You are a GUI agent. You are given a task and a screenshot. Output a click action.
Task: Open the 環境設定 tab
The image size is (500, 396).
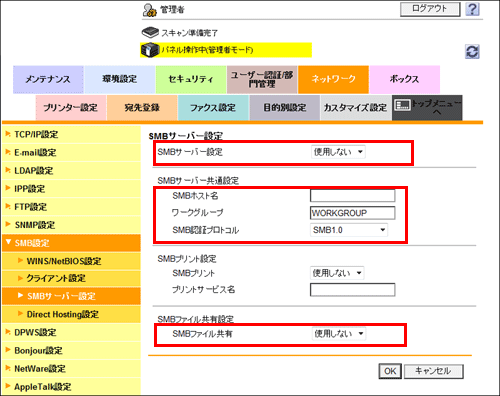(120, 79)
